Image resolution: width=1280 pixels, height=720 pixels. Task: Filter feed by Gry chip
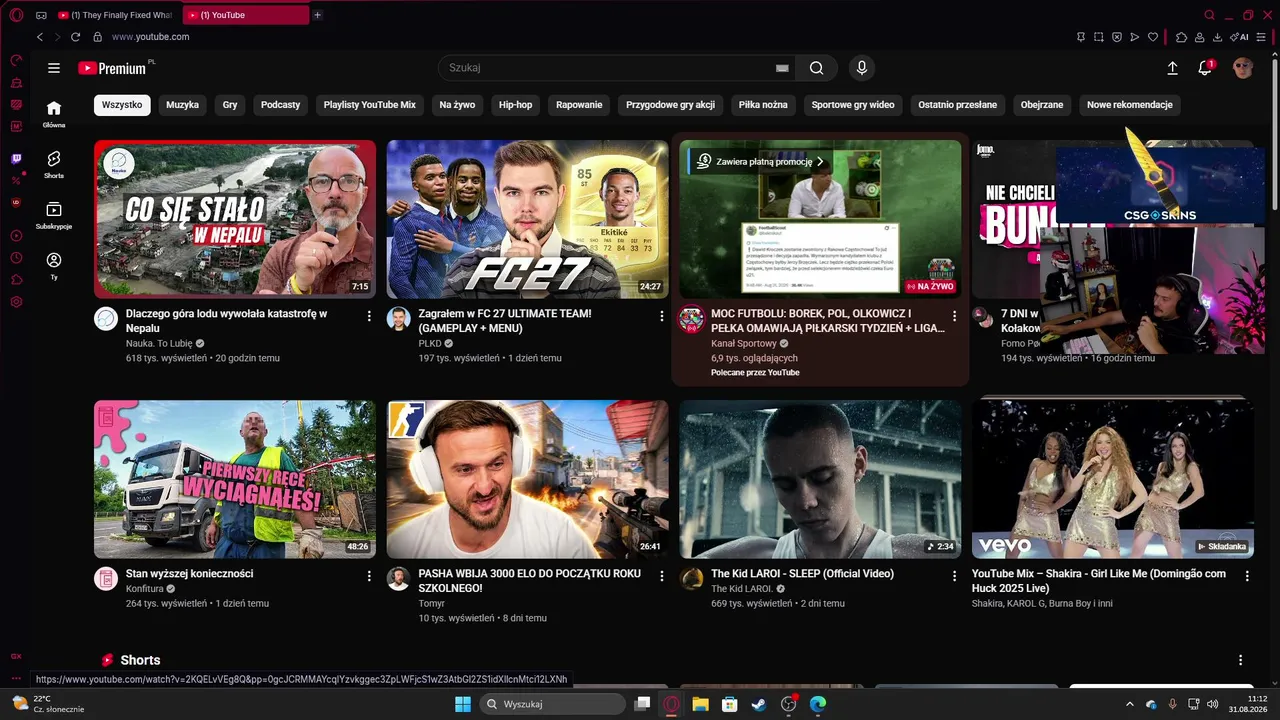(x=230, y=105)
